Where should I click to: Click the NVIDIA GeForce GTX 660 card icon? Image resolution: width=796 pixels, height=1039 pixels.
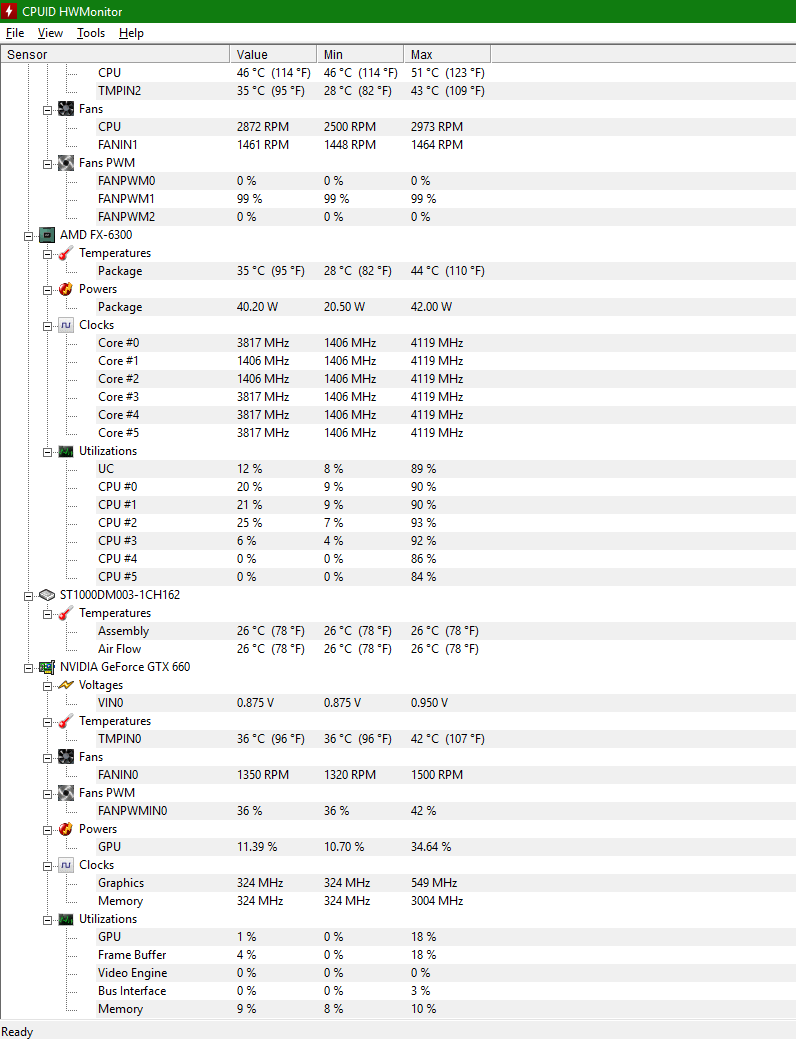tap(46, 667)
